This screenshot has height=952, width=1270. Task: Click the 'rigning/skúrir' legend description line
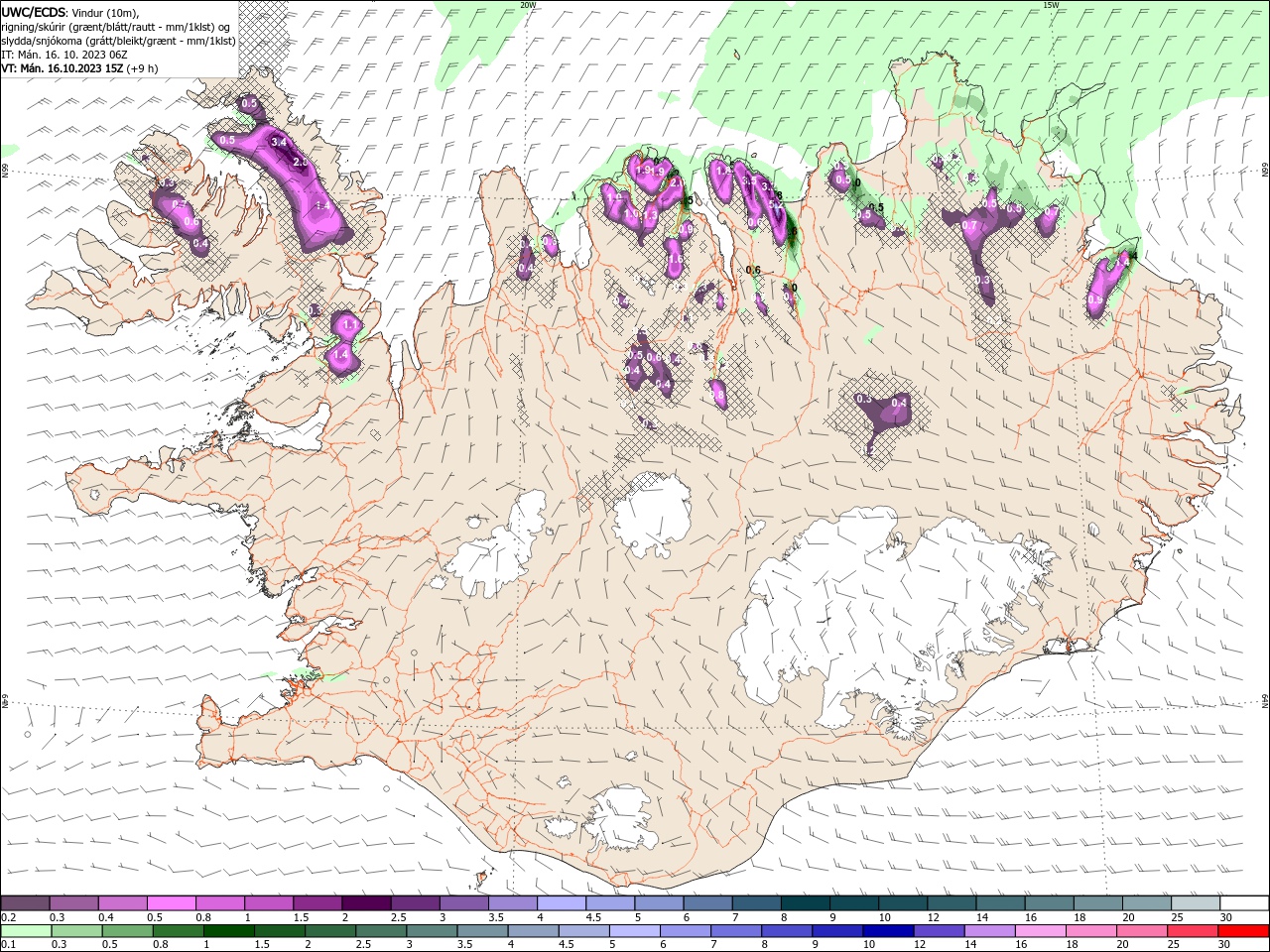117,27
